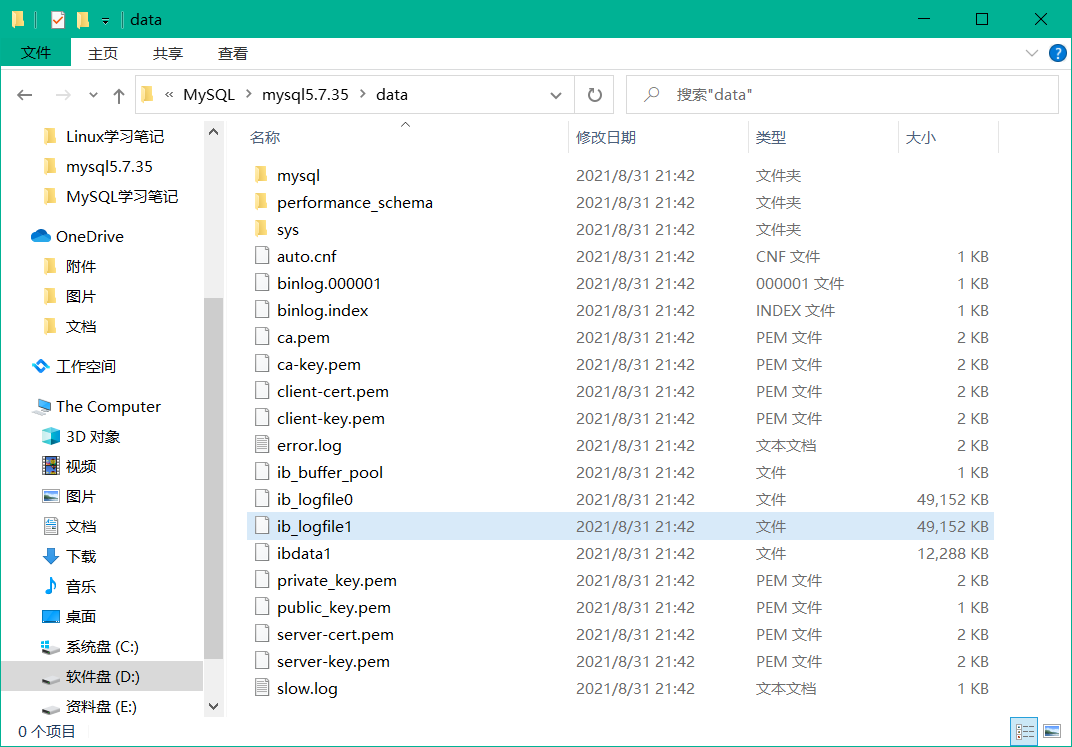Select the error.log text document icon

click(261, 445)
